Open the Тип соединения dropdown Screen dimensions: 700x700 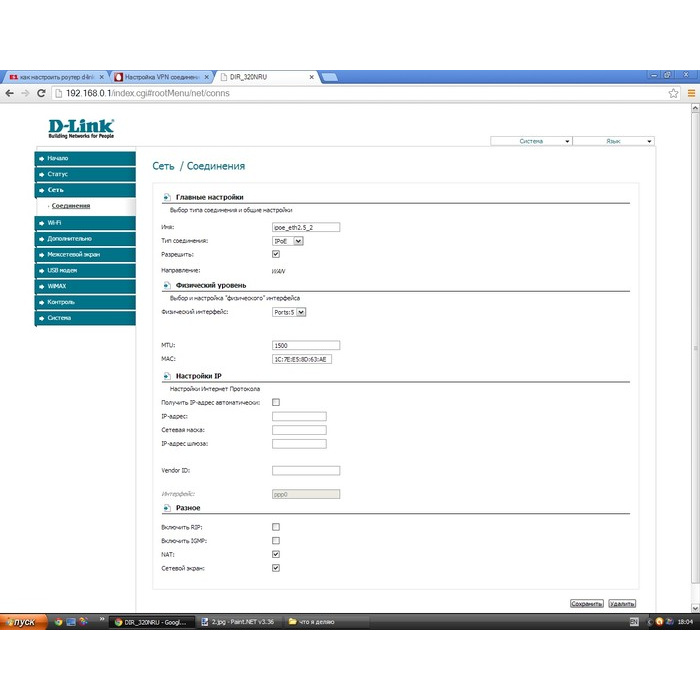pos(288,241)
